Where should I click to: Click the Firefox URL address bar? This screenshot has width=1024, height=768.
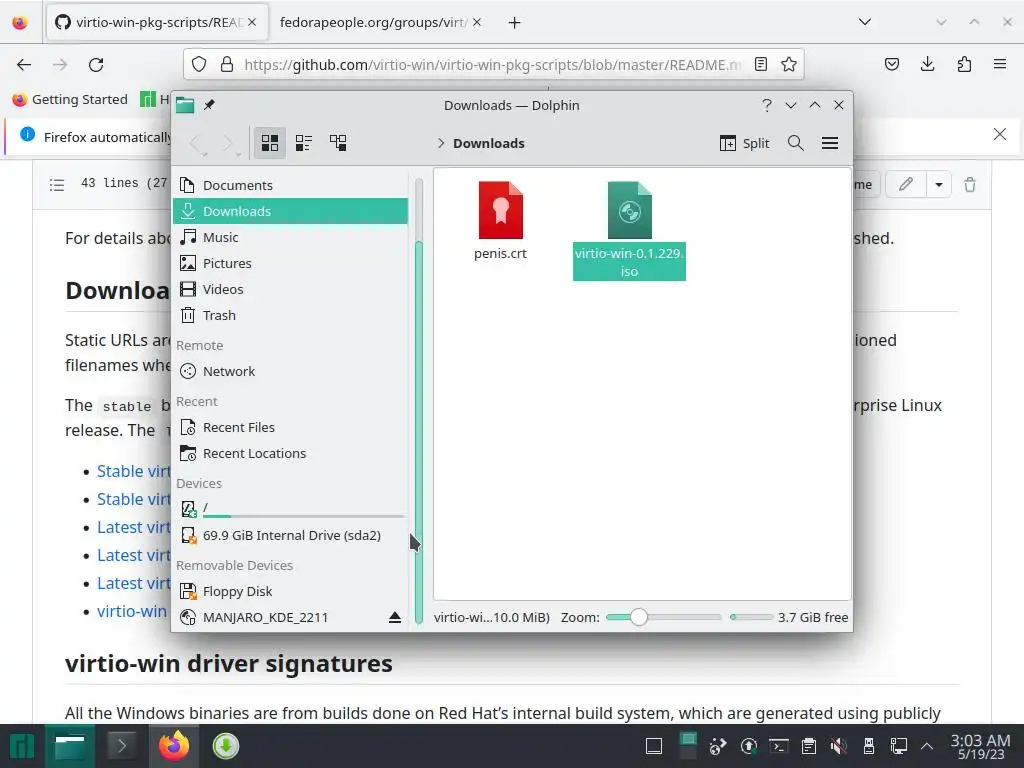(493, 65)
